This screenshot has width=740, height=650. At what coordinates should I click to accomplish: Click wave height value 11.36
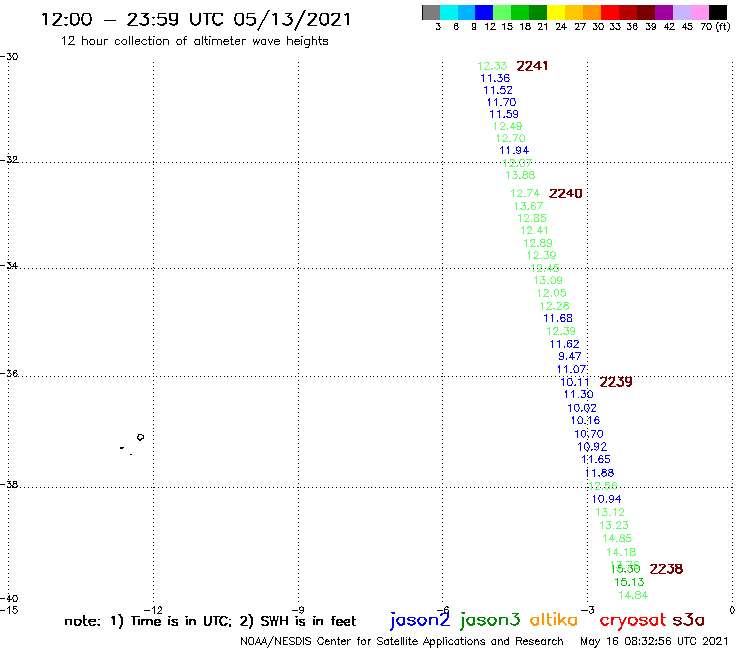tap(495, 78)
